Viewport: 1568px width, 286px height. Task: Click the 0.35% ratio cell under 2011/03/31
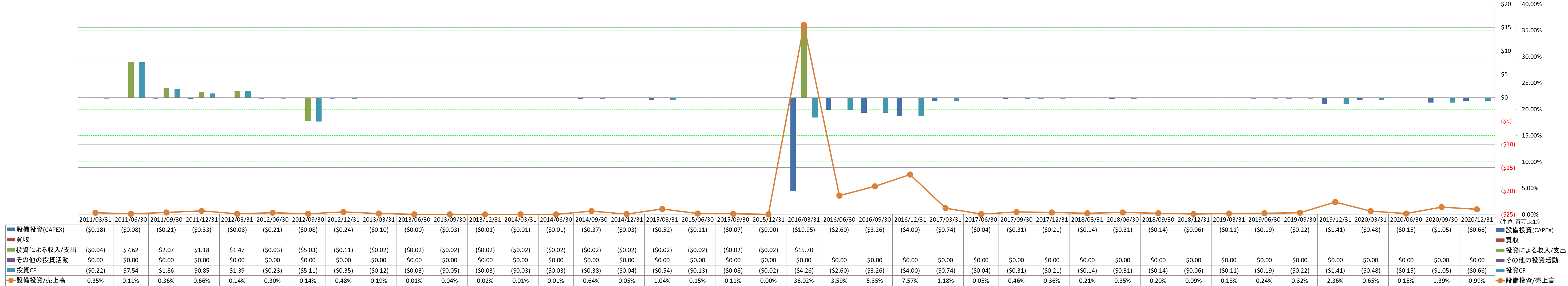[96, 280]
